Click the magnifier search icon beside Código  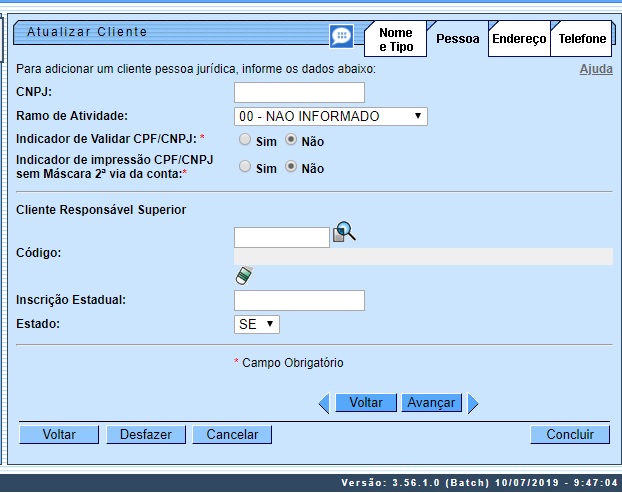[x=344, y=233]
